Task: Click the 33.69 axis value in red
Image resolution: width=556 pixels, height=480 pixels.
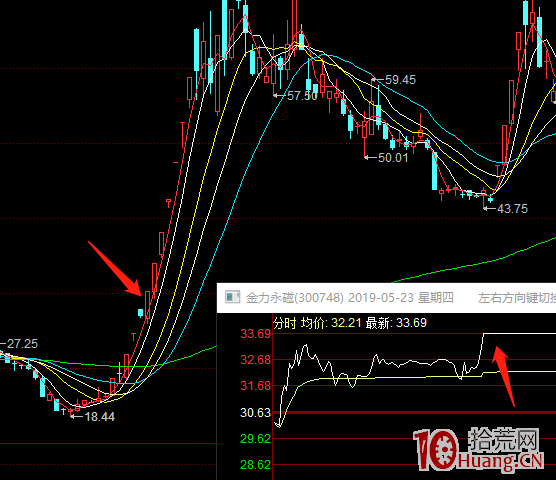Action: (255, 334)
